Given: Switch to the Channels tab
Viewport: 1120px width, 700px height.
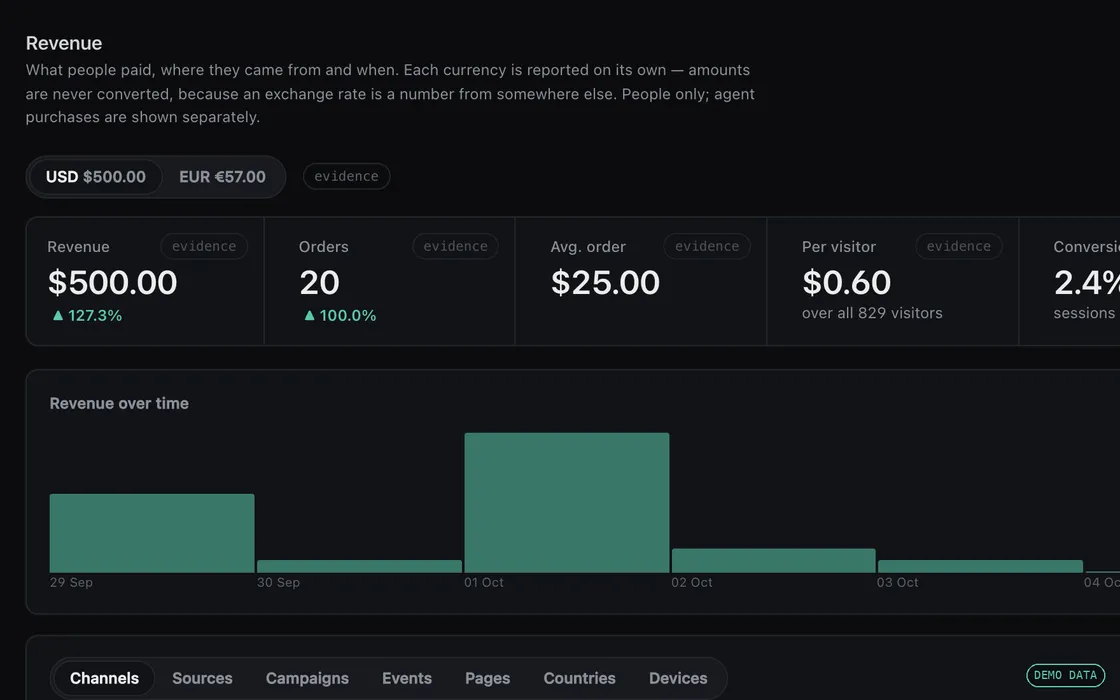Looking at the screenshot, I should pos(104,678).
